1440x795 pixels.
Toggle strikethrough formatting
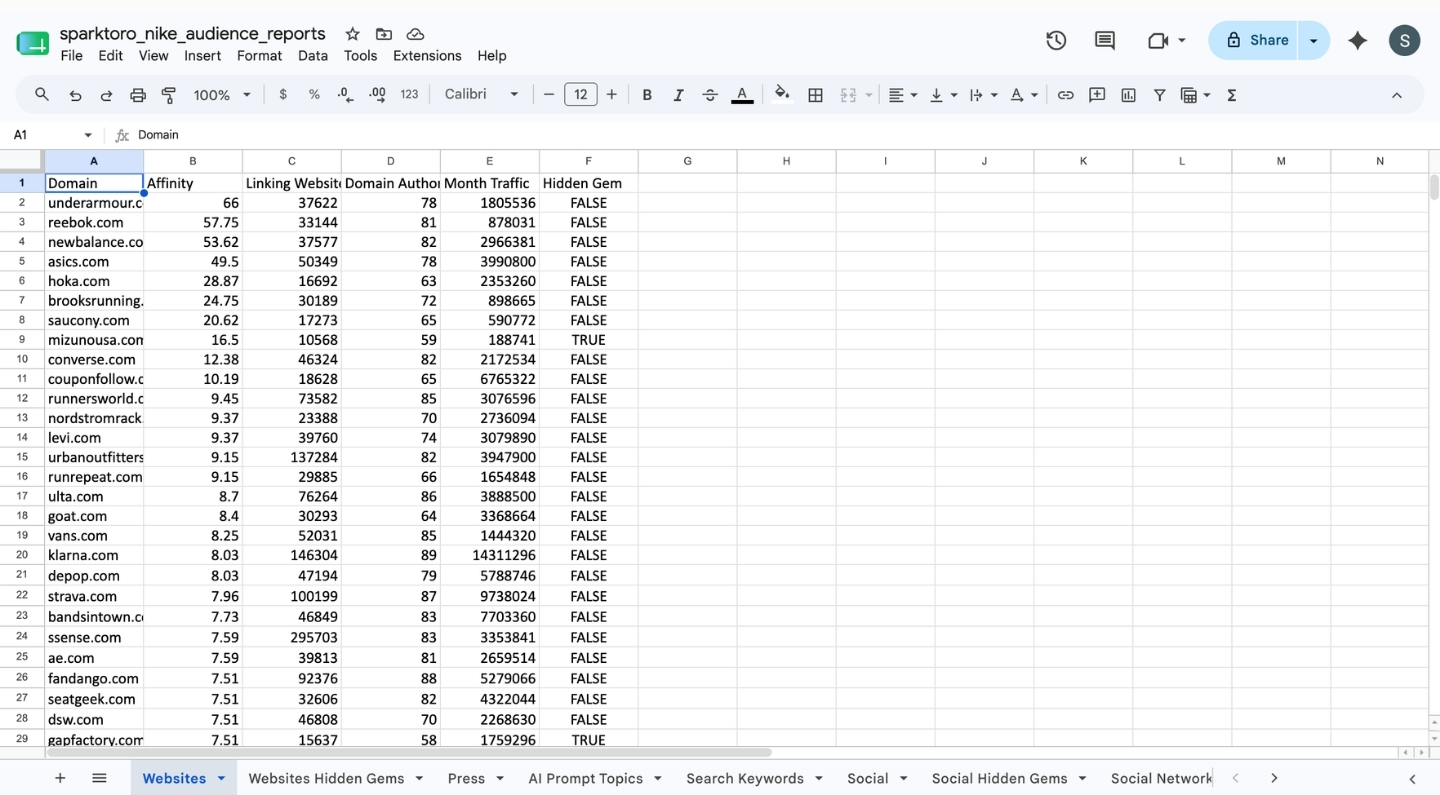click(710, 95)
